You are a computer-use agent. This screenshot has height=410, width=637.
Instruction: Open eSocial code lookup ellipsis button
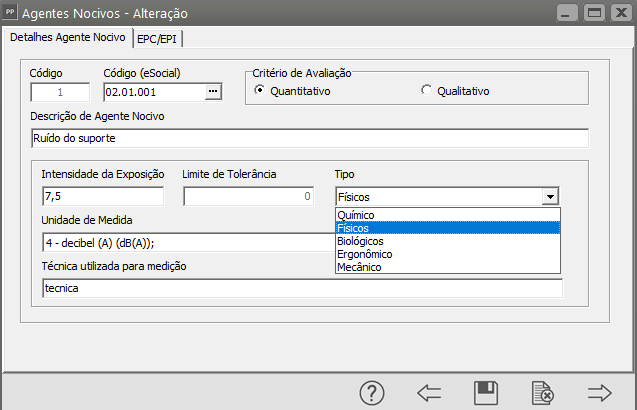tap(212, 92)
